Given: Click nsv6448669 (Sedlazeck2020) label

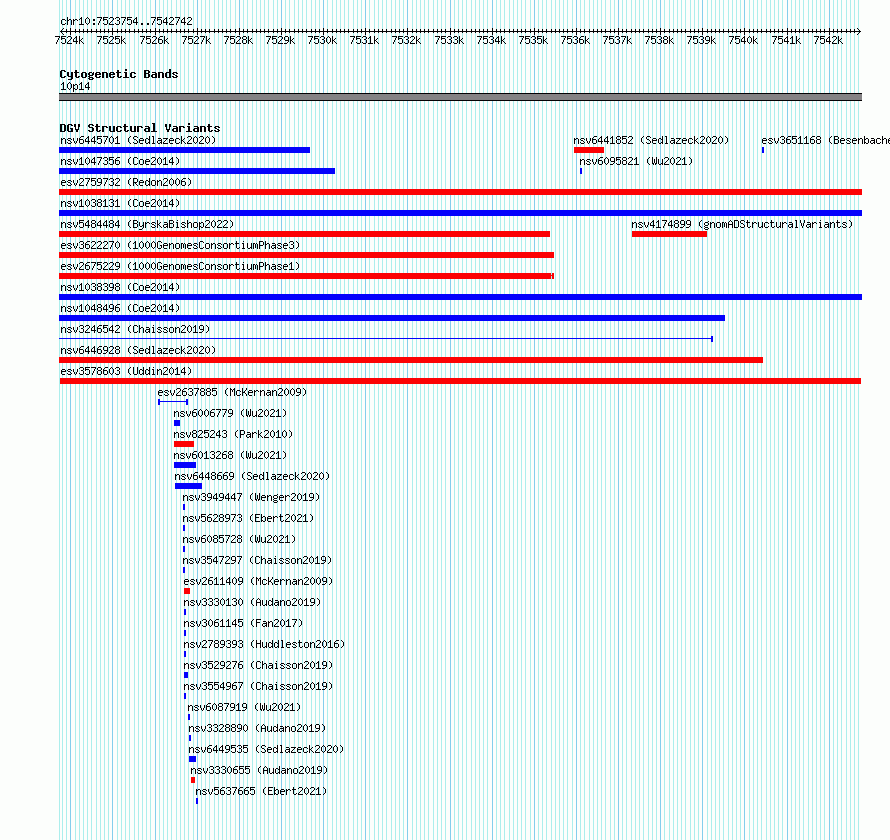Looking at the screenshot, I should 252,476.
